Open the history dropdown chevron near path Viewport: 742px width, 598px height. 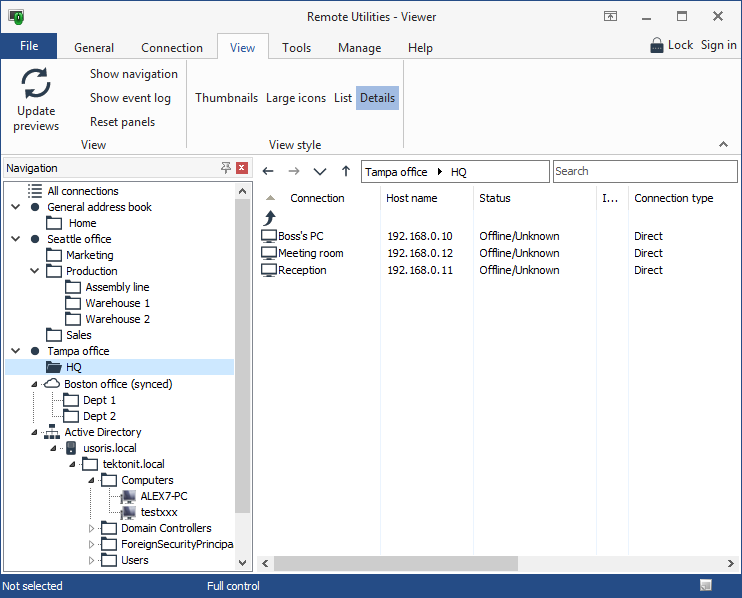pos(320,171)
